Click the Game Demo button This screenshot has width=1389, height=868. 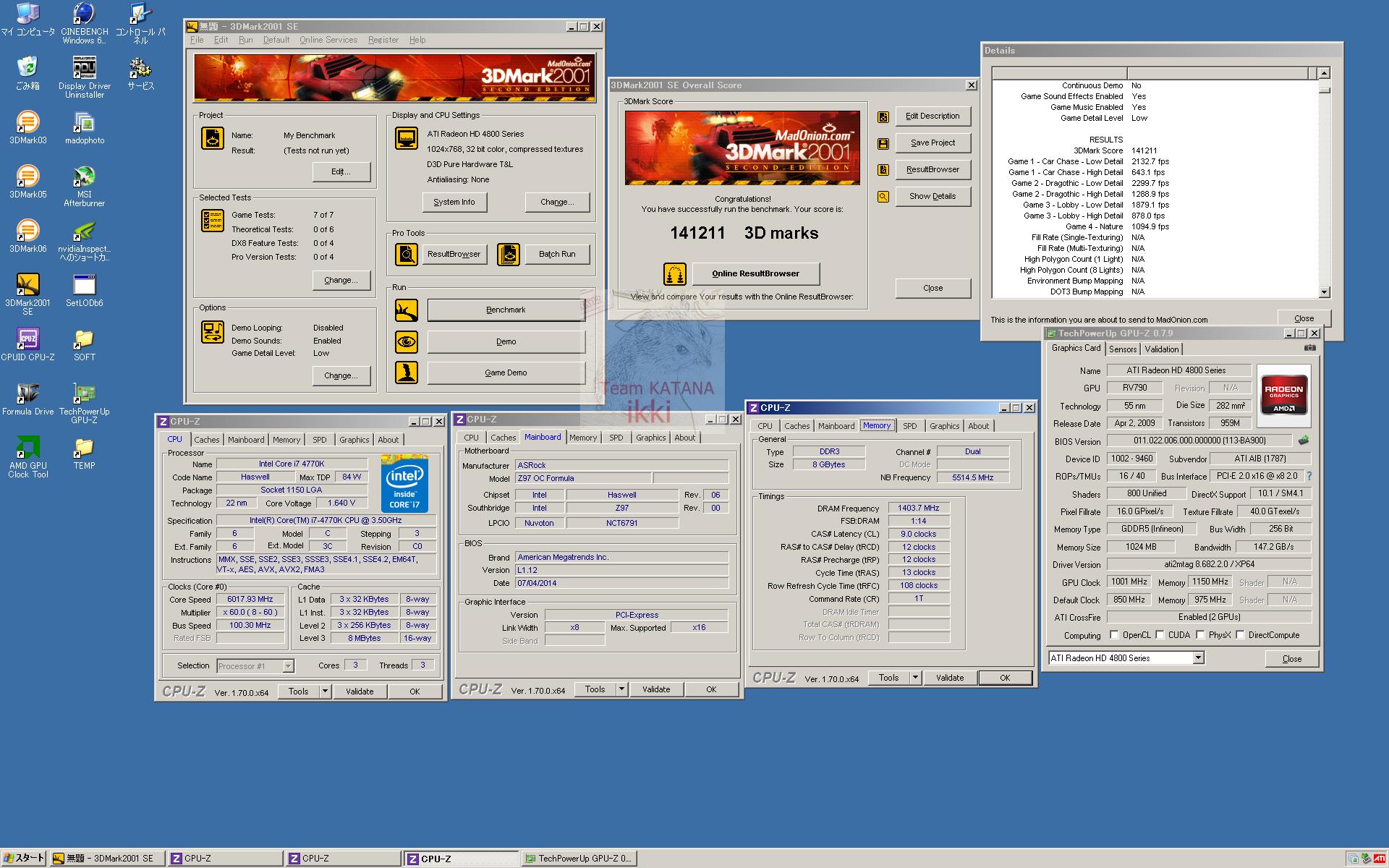click(x=506, y=373)
